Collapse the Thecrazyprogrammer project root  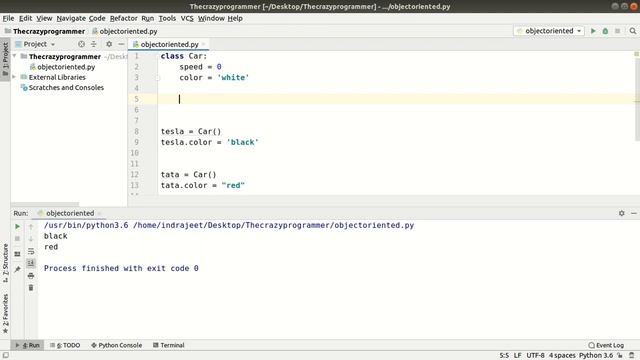pos(15,56)
